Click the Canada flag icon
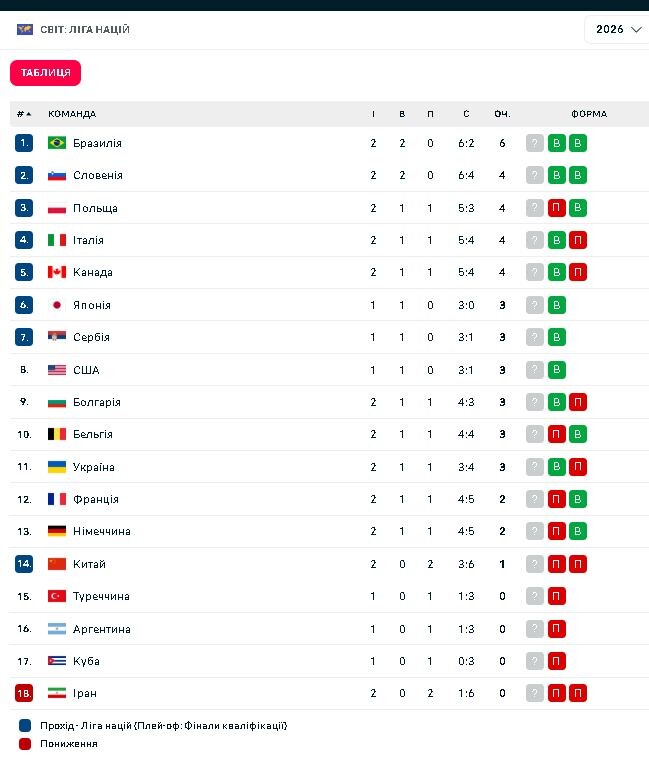The image size is (649, 758). (57, 272)
